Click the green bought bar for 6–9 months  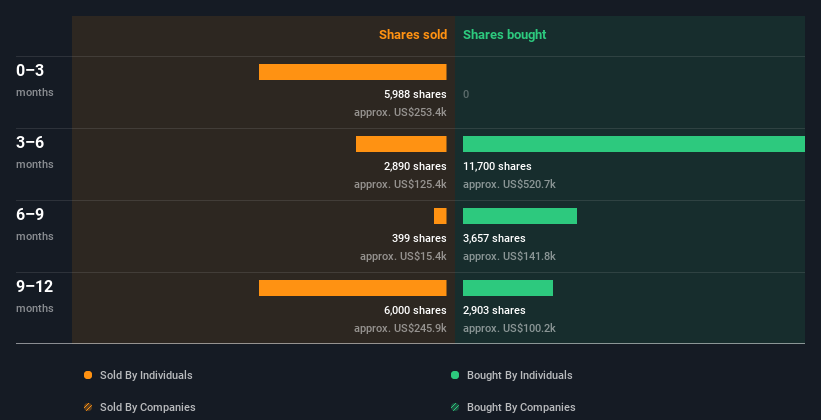pyautogui.click(x=520, y=216)
